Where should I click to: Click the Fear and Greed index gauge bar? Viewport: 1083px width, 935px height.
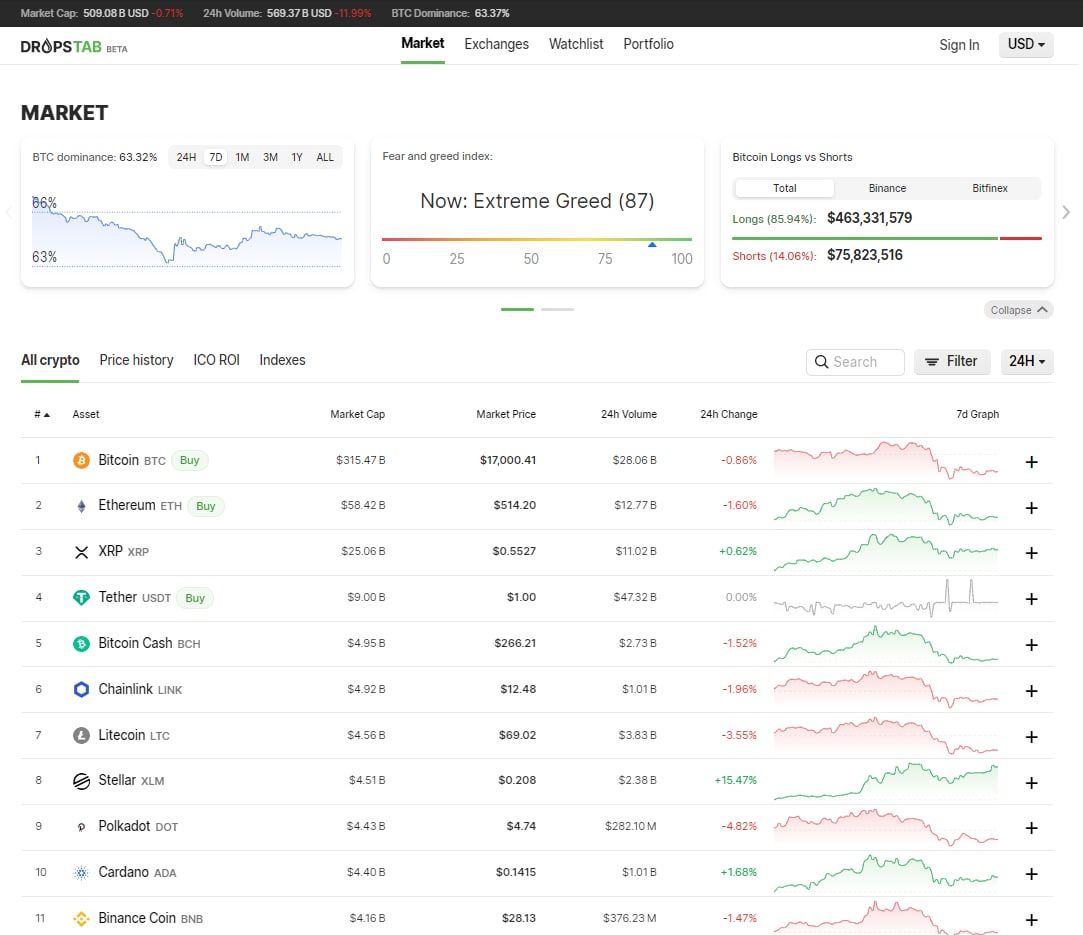click(x=537, y=240)
